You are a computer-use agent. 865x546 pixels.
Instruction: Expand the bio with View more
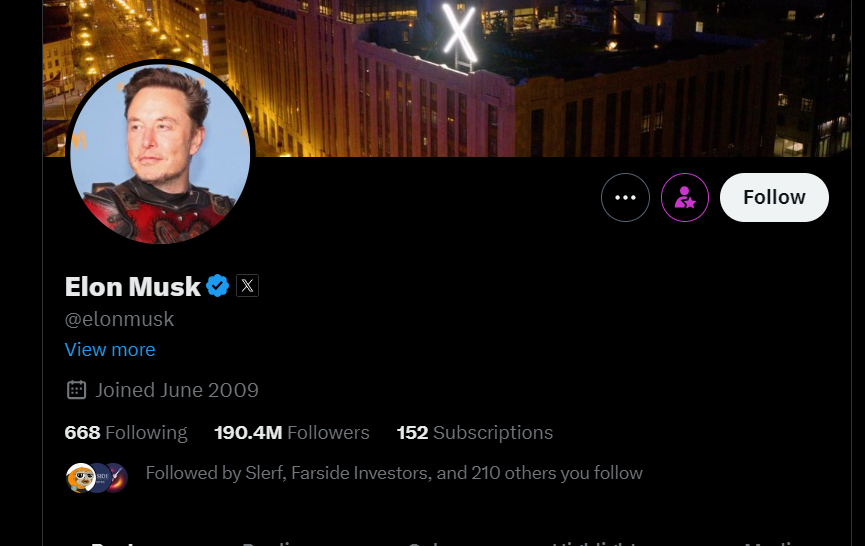tap(110, 349)
